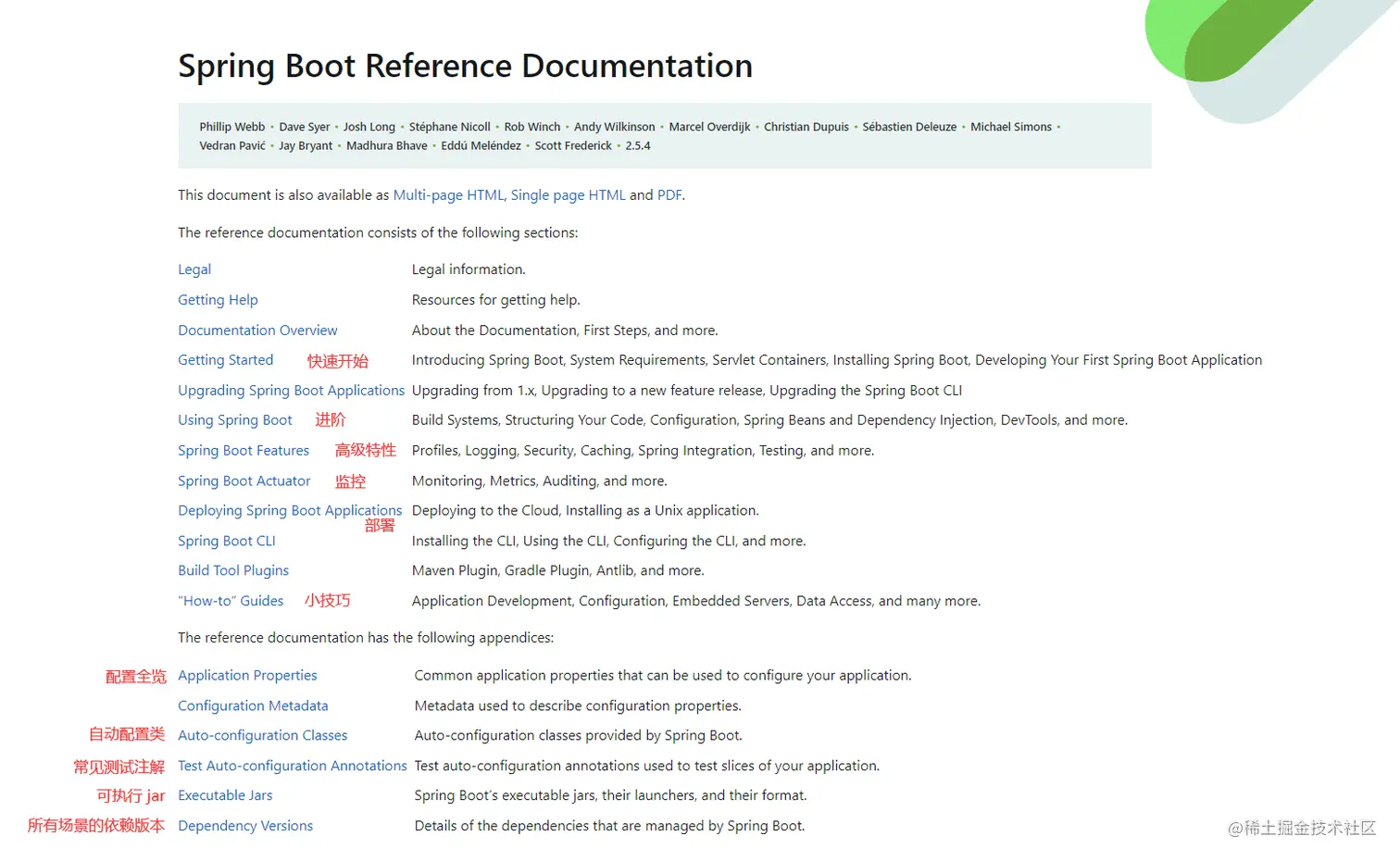Screen dimensions: 1400x861
Task: Click 'Maven Plugin, Gradle Plugin' description
Action: pos(558,571)
